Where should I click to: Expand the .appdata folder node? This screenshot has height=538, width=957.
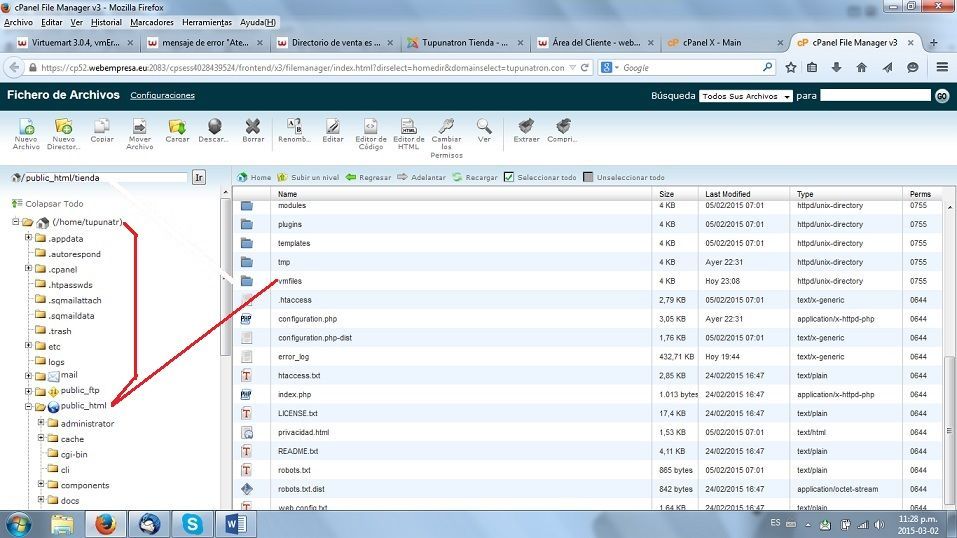tap(28, 237)
